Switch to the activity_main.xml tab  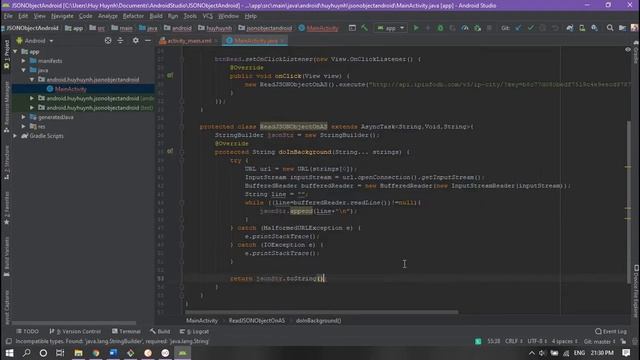tap(189, 41)
